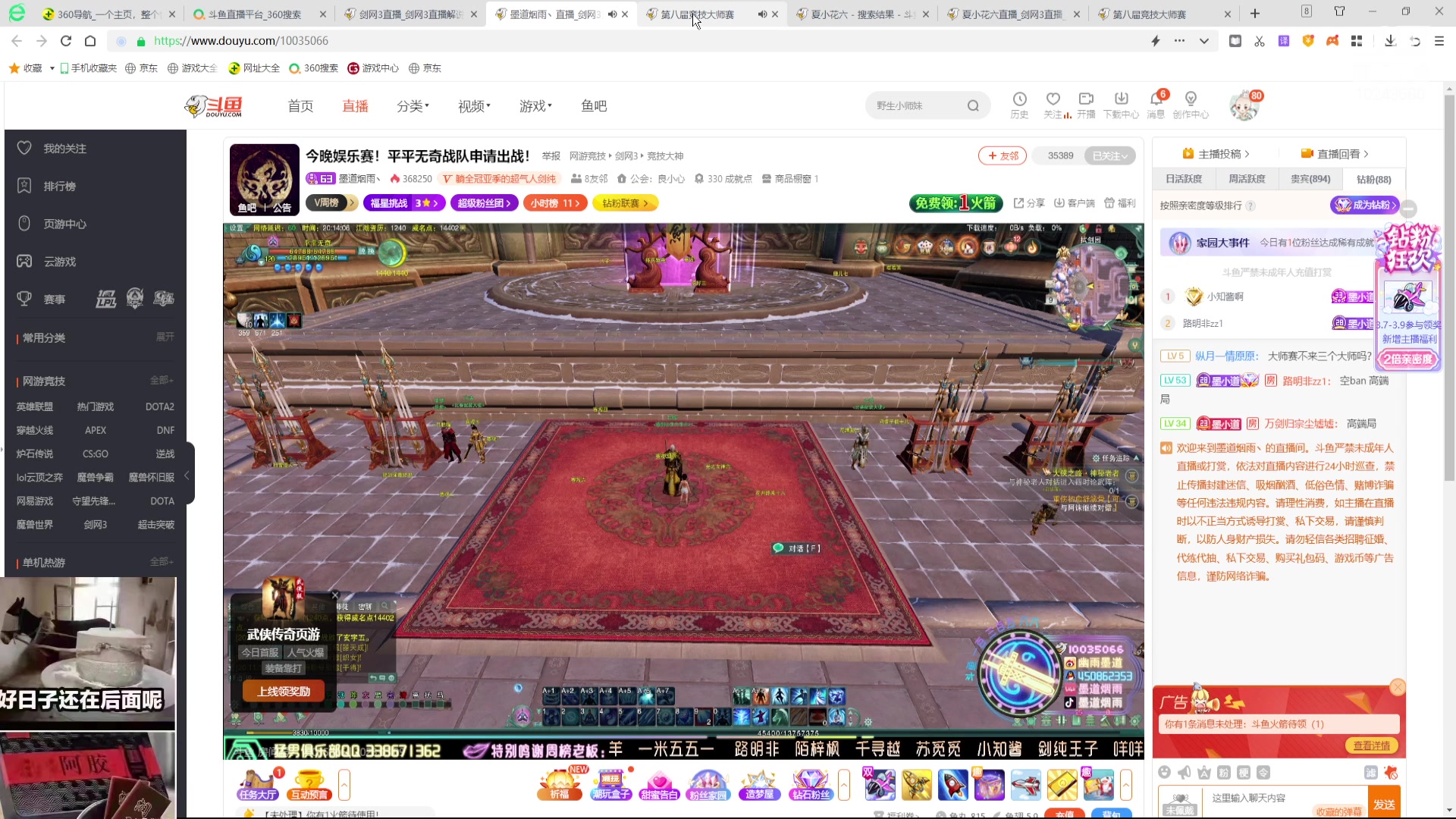This screenshot has width=1456, height=819.
Task: Select the red airplane gift icon
Action: [x=1025, y=785]
